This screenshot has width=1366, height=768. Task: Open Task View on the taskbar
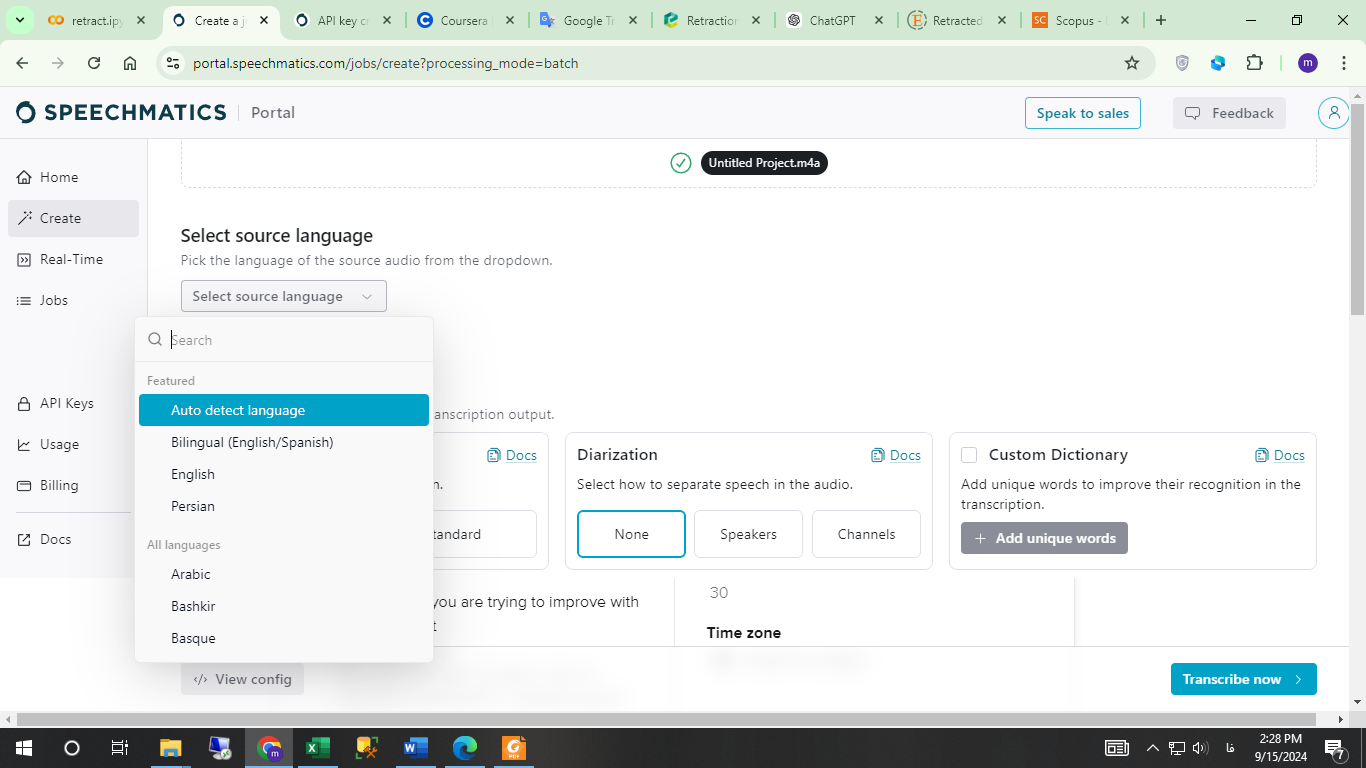119,747
